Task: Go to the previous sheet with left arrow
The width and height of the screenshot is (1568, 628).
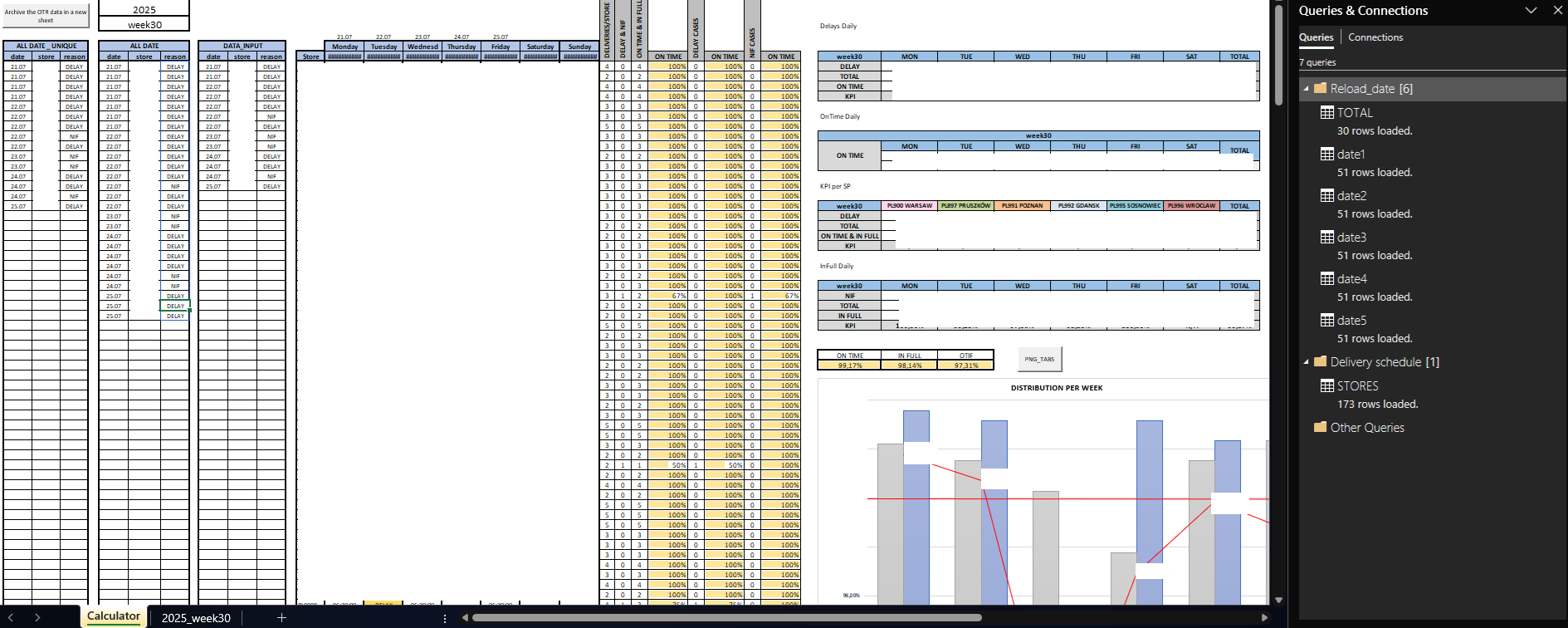Action: click(11, 617)
